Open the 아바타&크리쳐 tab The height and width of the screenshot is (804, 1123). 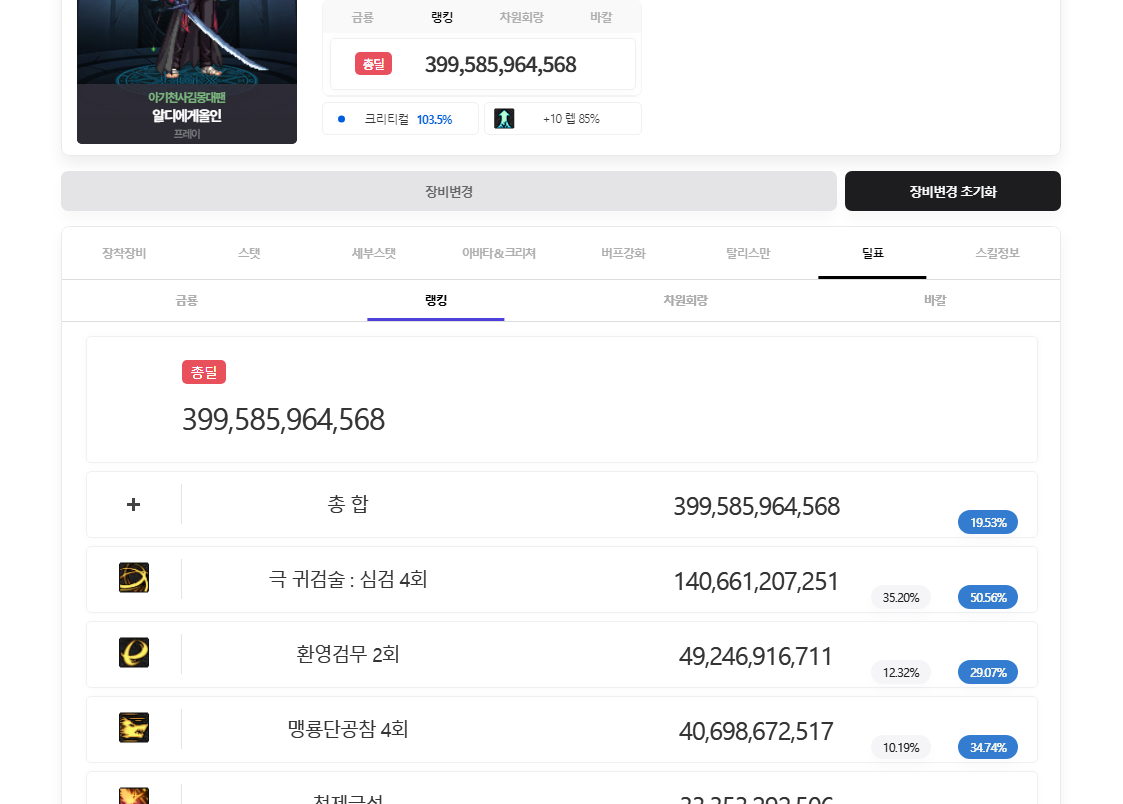[x=499, y=253]
